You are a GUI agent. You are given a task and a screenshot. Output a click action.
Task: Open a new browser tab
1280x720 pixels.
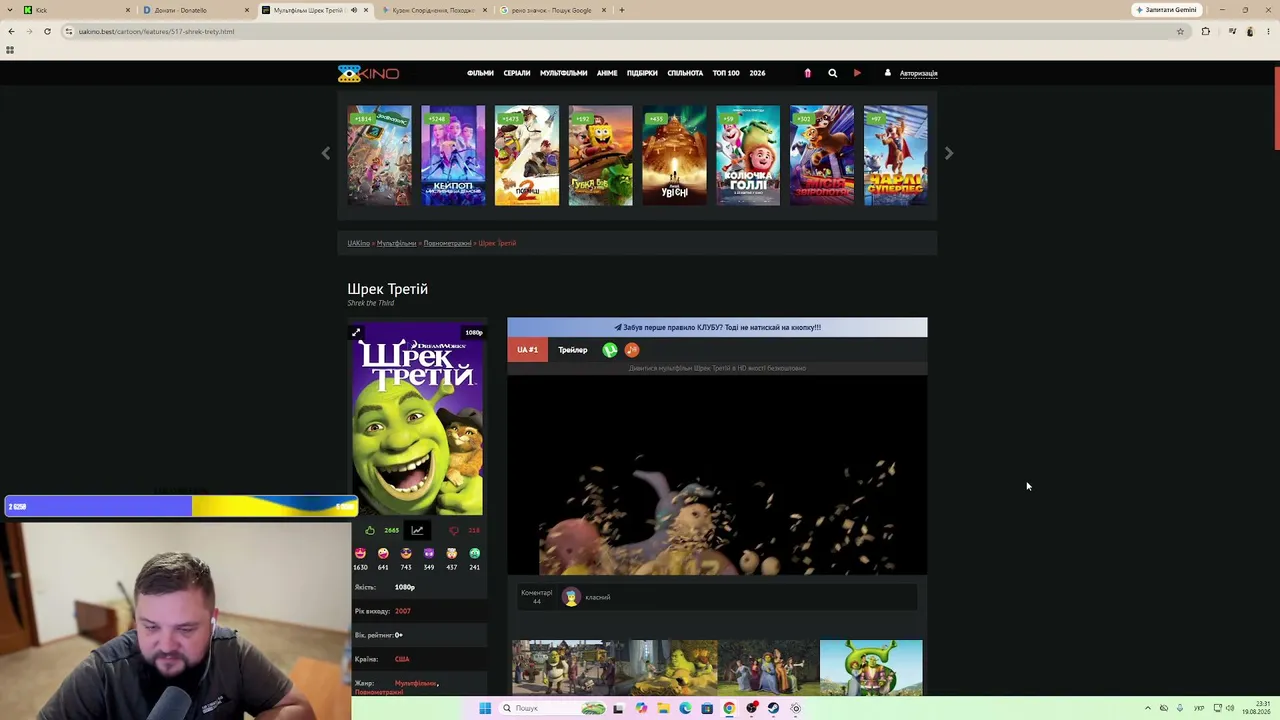[x=622, y=10]
